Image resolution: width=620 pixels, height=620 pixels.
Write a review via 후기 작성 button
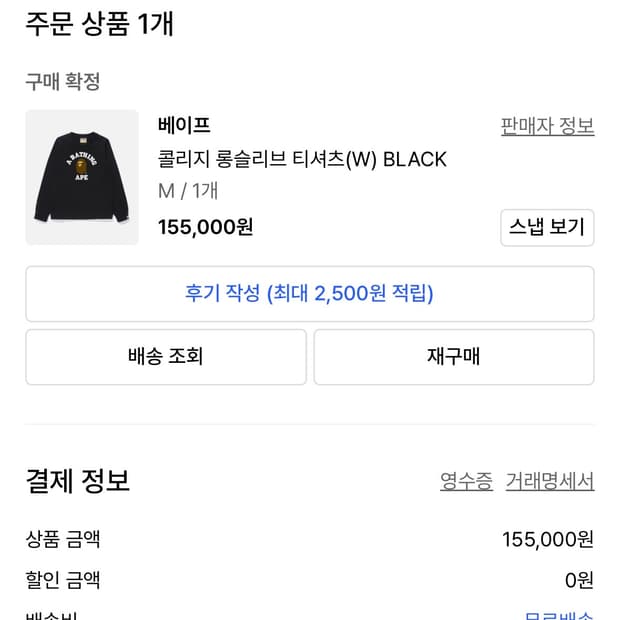(309, 293)
